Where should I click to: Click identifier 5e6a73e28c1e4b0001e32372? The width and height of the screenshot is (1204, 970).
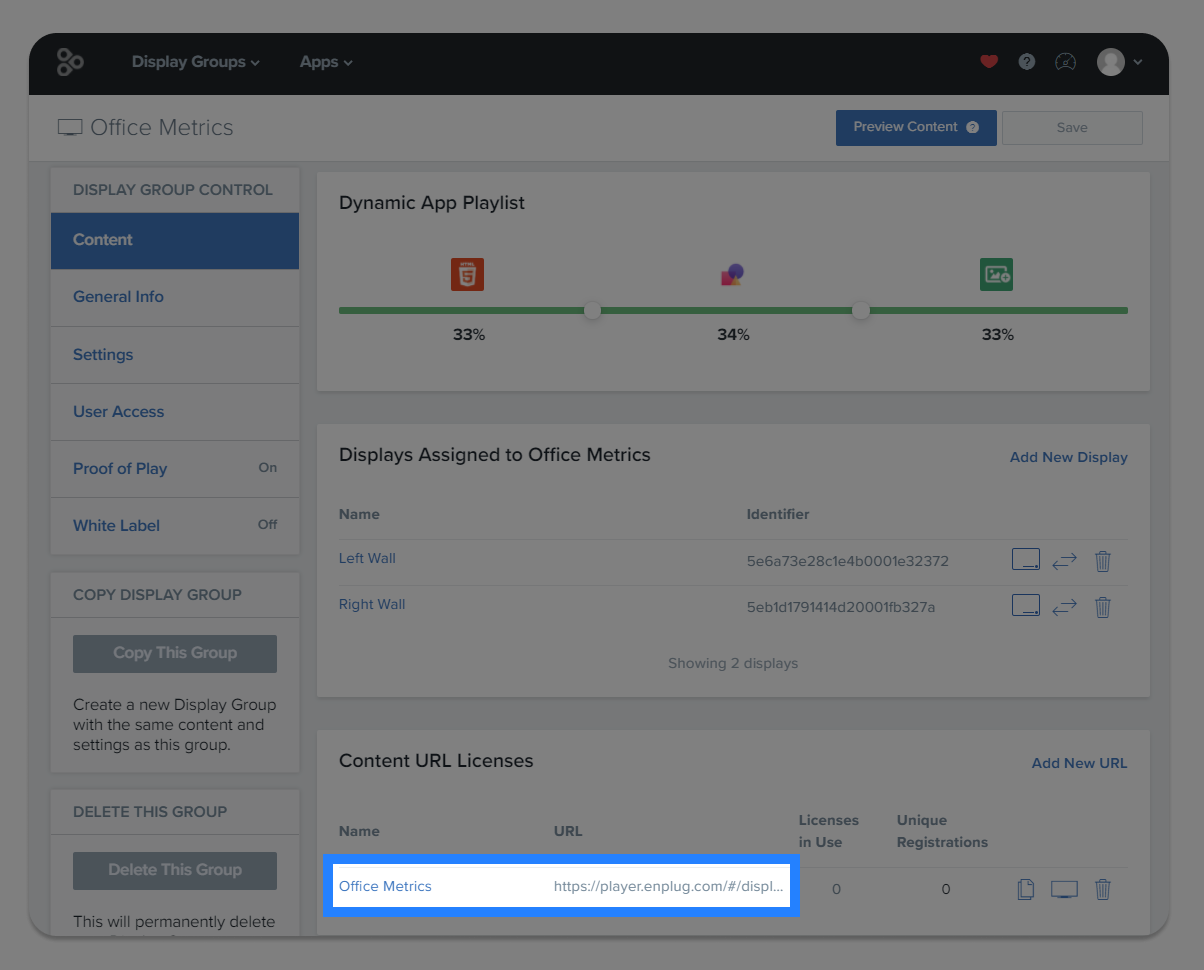pyautogui.click(x=848, y=561)
